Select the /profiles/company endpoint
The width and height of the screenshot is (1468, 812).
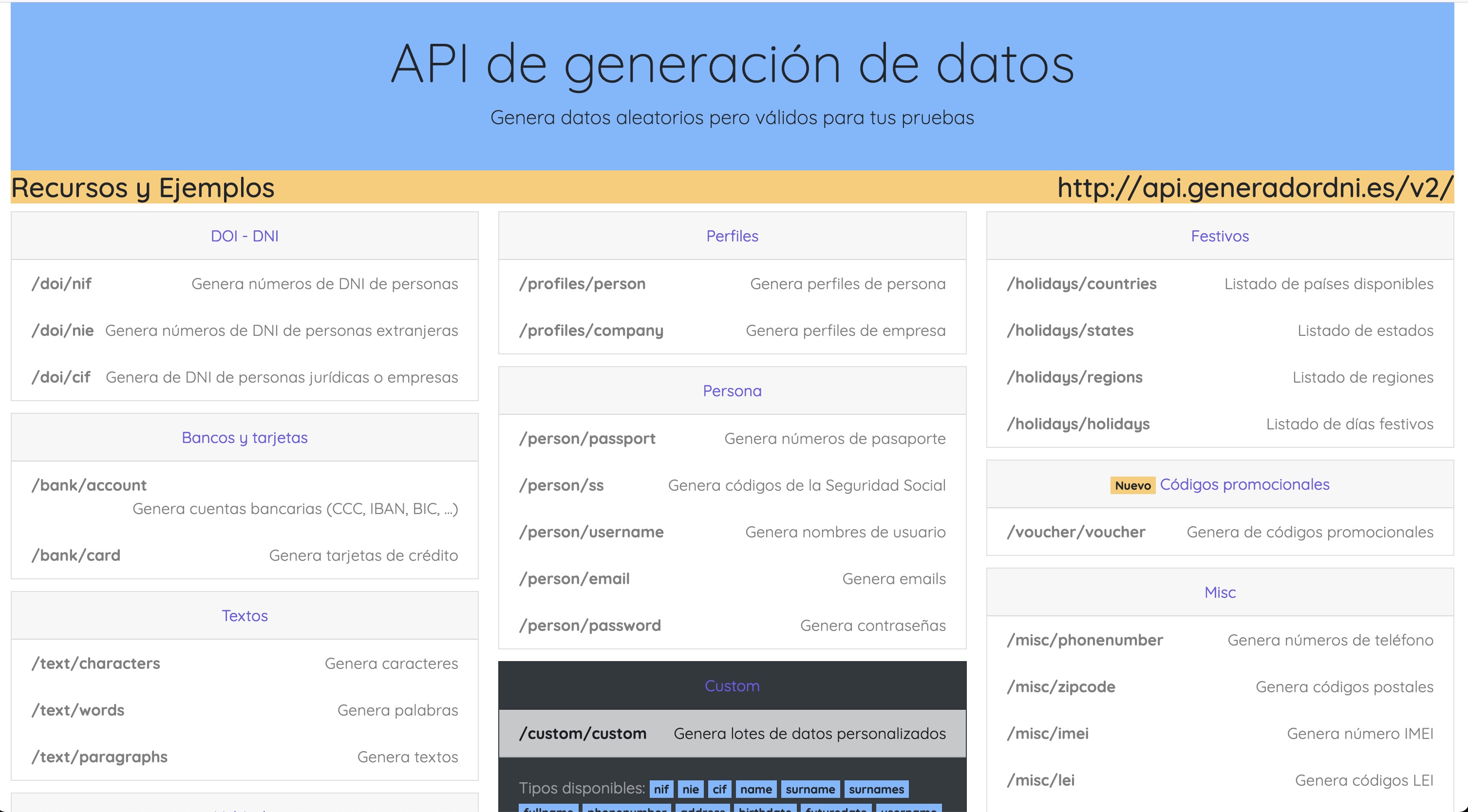point(591,330)
